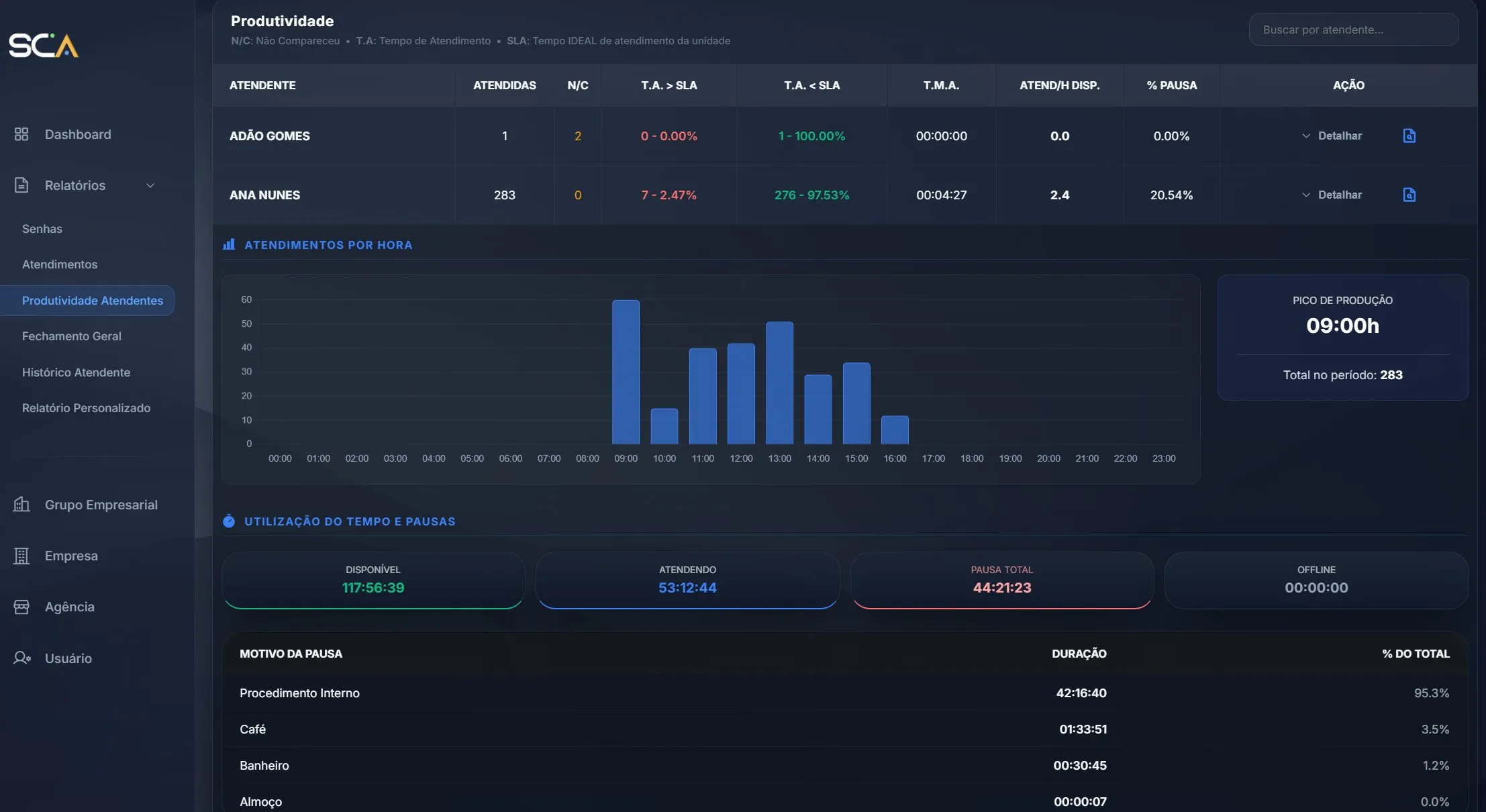The width and height of the screenshot is (1486, 812).
Task: Sort by the ATENDIDAS column header
Action: 504,85
